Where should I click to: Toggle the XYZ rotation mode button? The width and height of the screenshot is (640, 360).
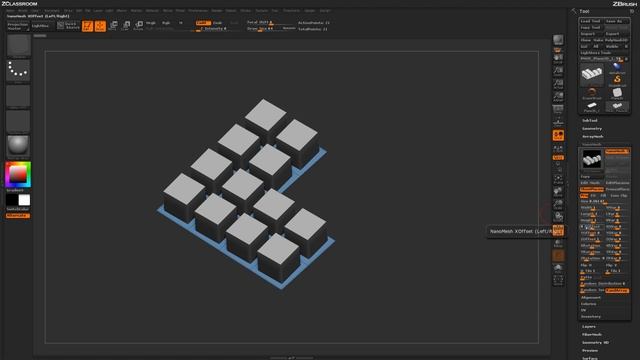point(558,158)
